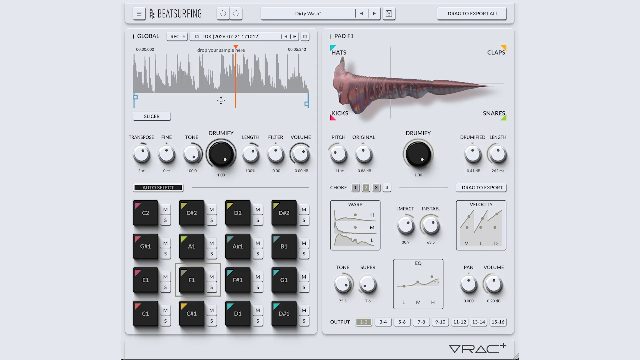Go to the previous sample in the Global panel
The width and height of the screenshot is (640, 360).
[x=286, y=36]
